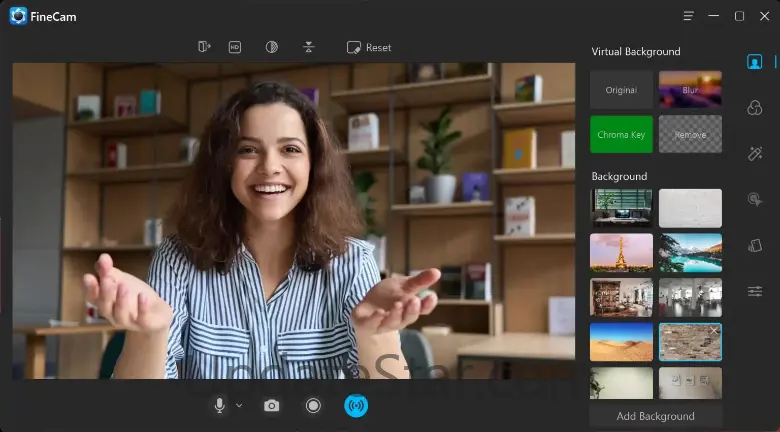
Task: Click the contrast adjustment toolbar icon
Action: 272,47
